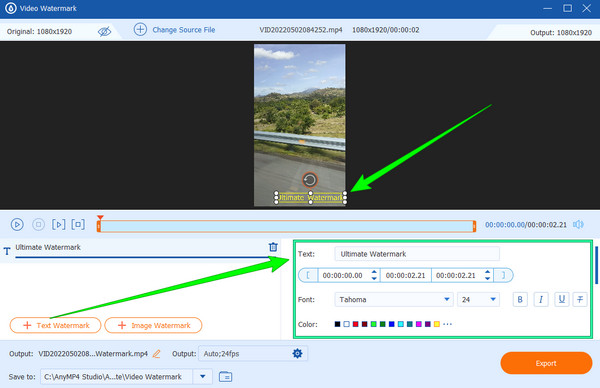
Task: Click the Stop playback button
Action: [x=38, y=224]
